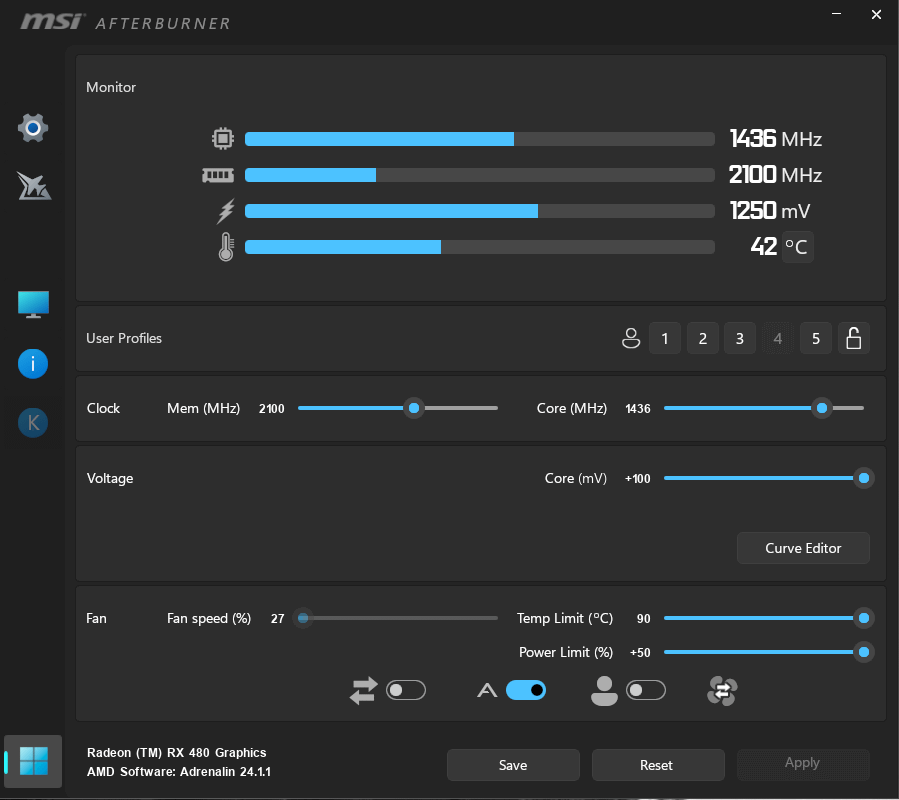Click the Power Limit value +50
The image size is (899, 800).
coord(640,653)
